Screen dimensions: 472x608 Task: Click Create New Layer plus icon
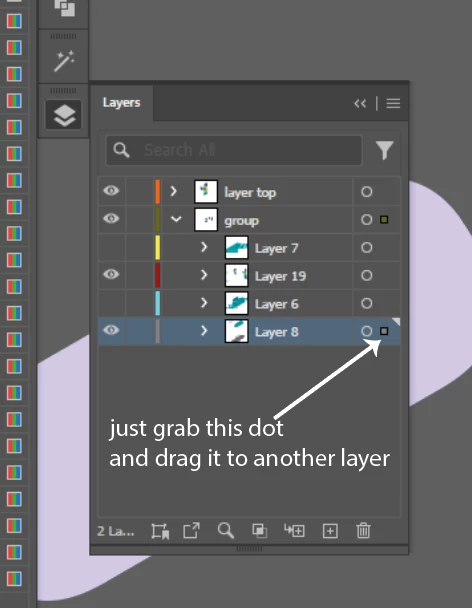point(330,531)
